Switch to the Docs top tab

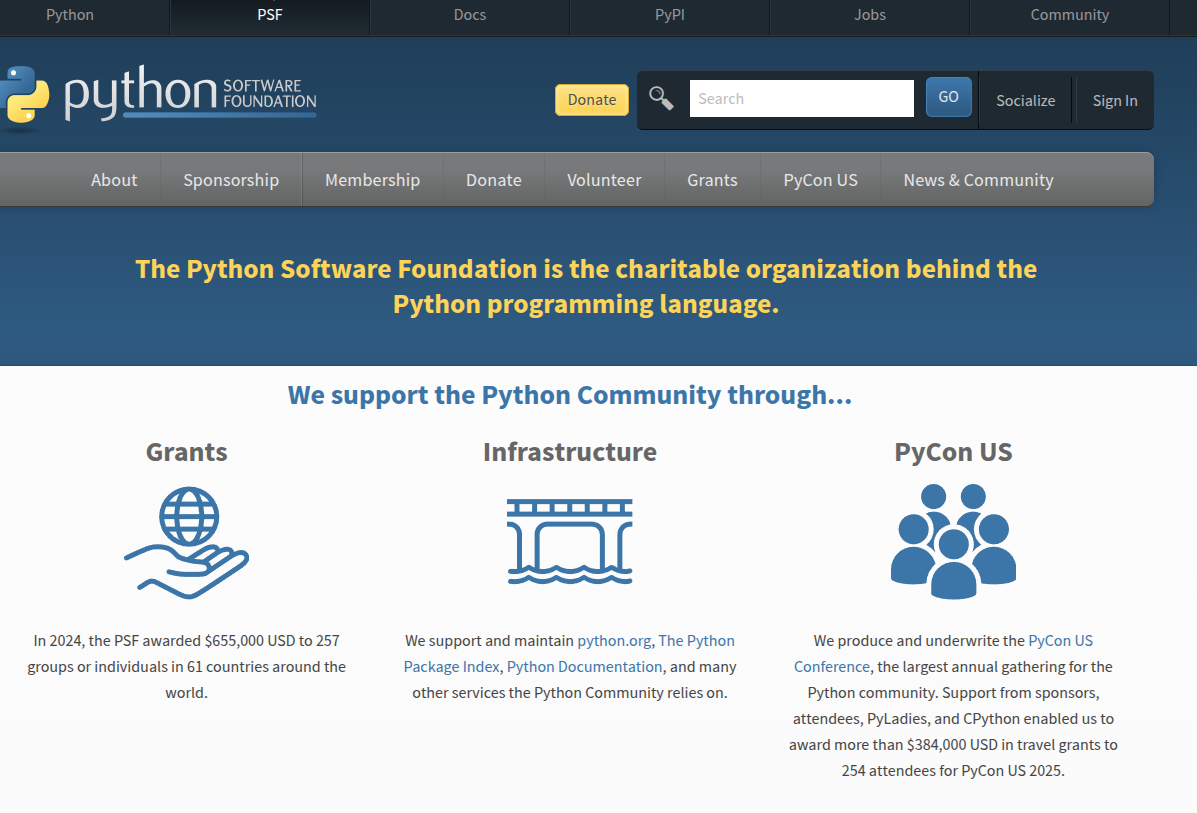pyautogui.click(x=469, y=15)
